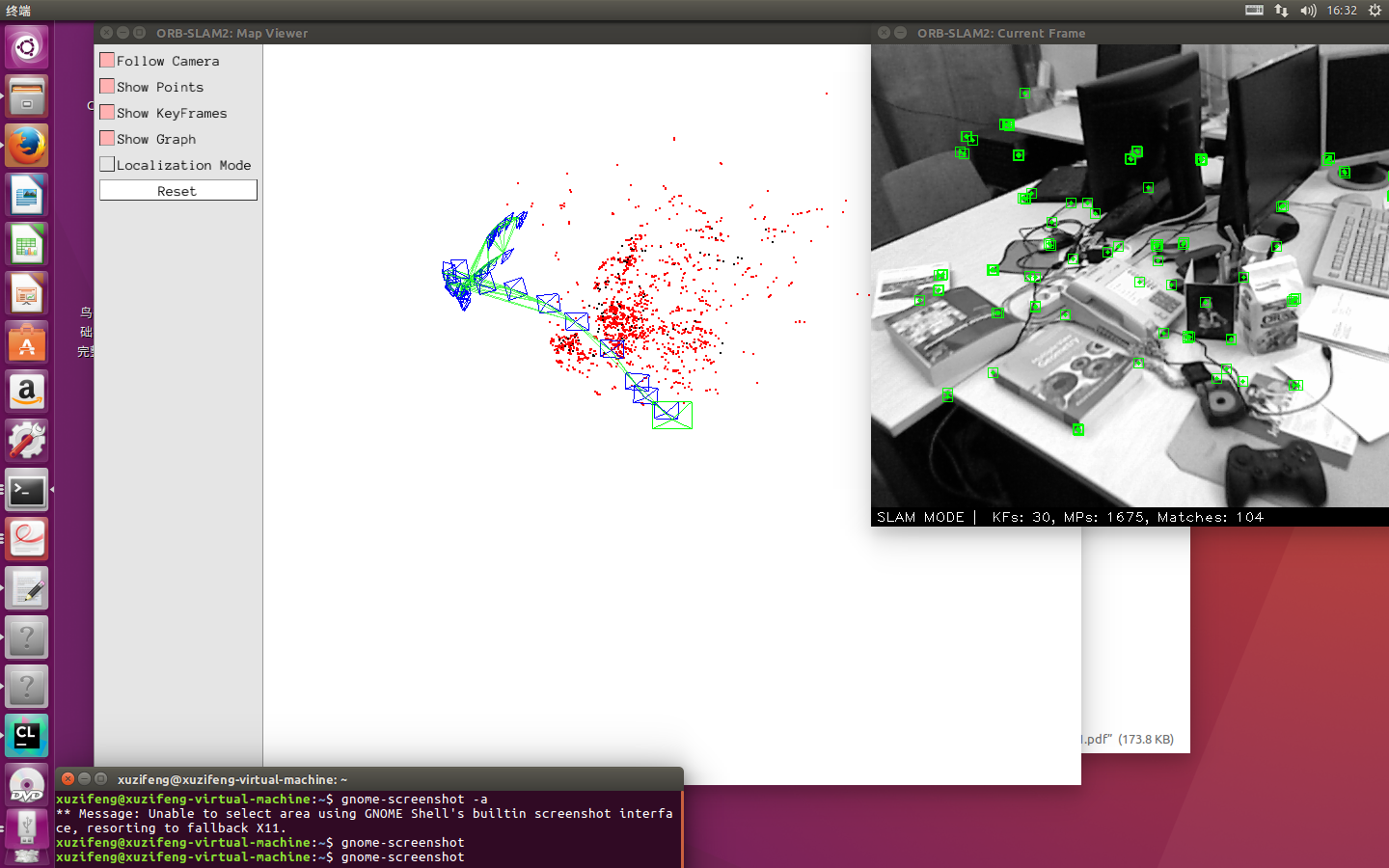Open the Amazon launcher icon

coord(26,392)
